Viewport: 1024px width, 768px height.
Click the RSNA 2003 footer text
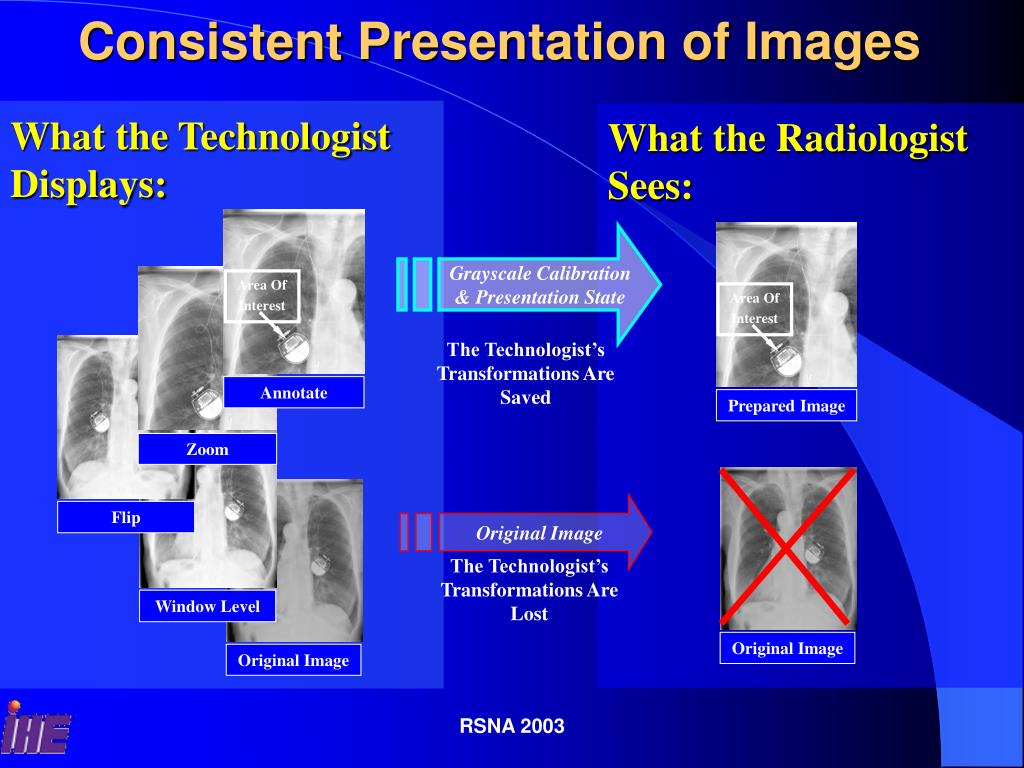[512, 726]
